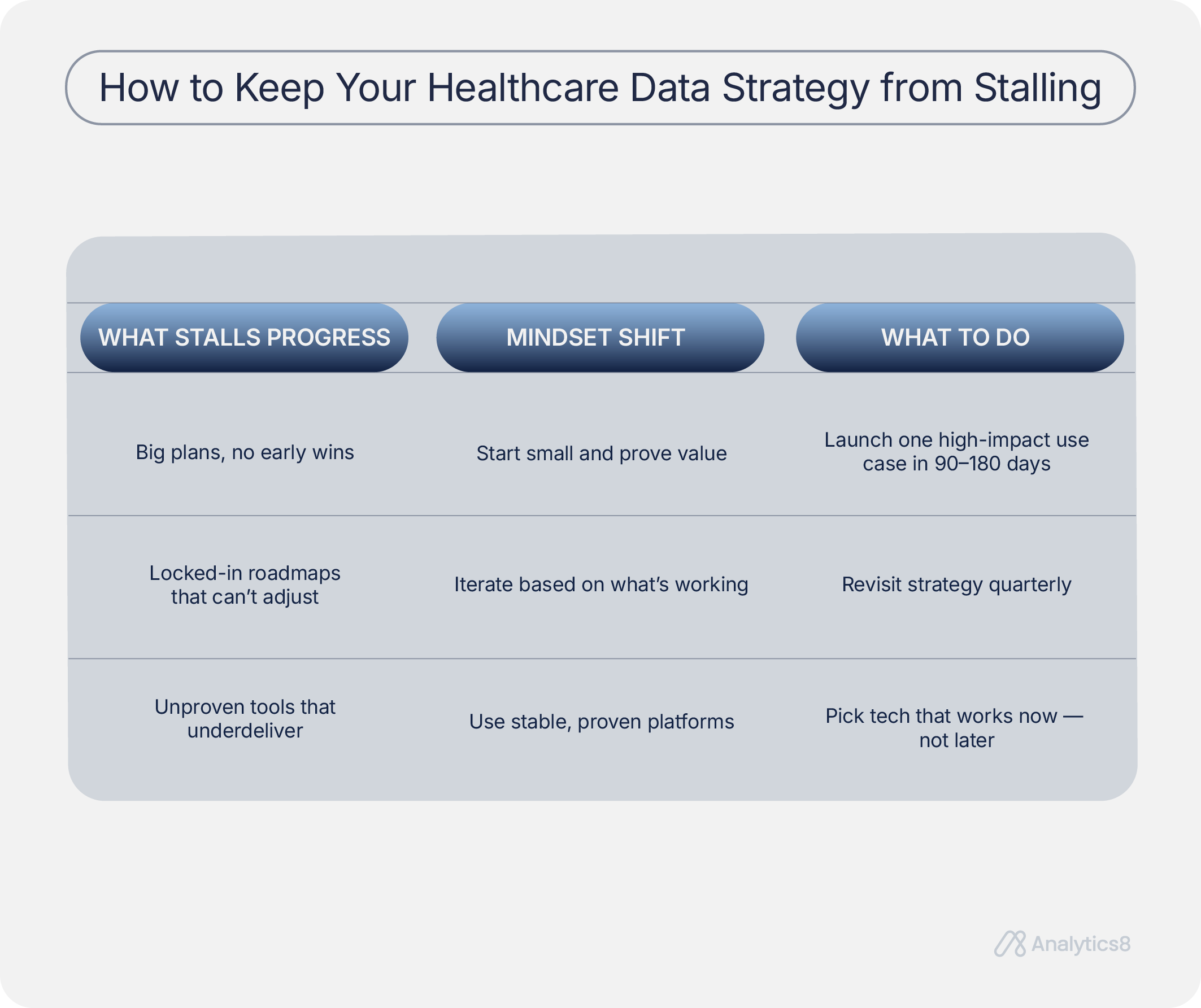The width and height of the screenshot is (1201, 1008).
Task: Click the empty table header strip above pills
Action: point(600,269)
